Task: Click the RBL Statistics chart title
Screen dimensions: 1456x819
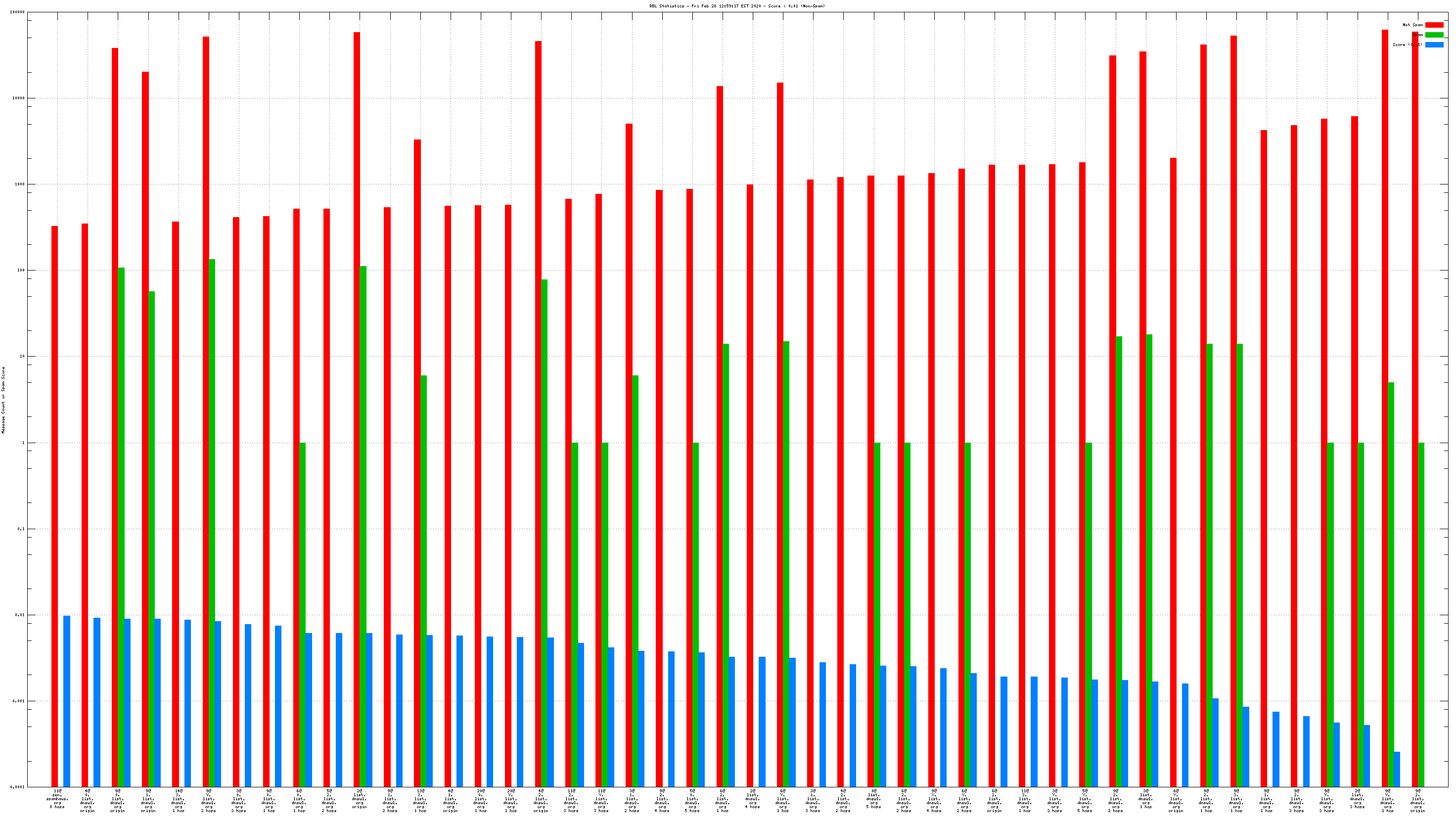Action: tap(736, 6)
